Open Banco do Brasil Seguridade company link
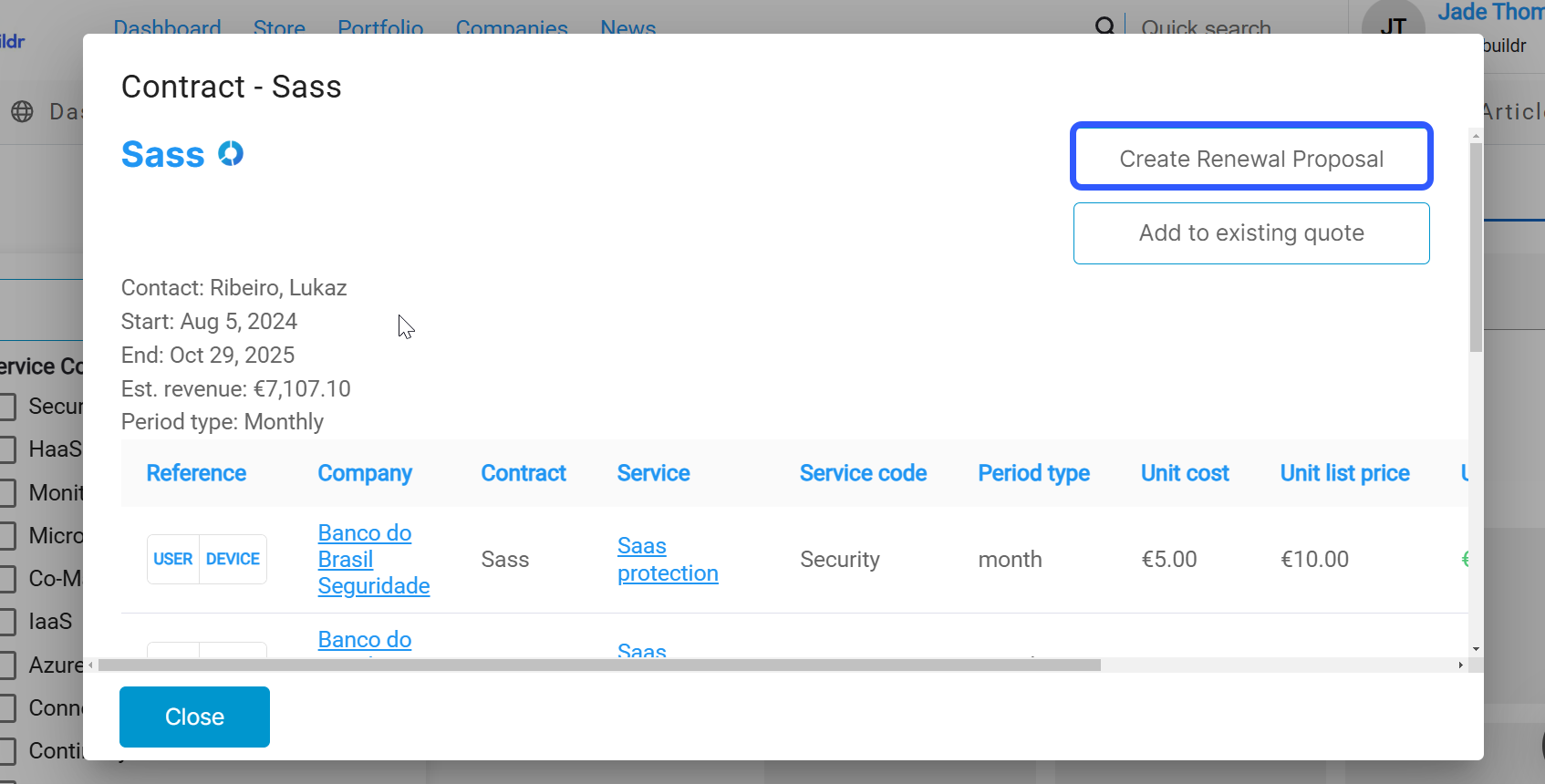 (373, 559)
